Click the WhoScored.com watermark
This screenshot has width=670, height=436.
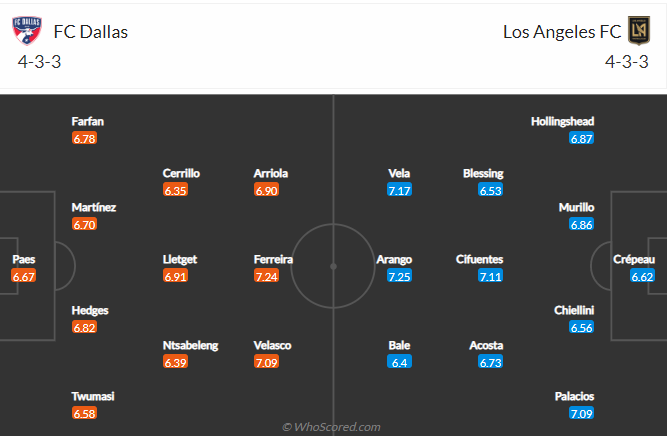331,427
